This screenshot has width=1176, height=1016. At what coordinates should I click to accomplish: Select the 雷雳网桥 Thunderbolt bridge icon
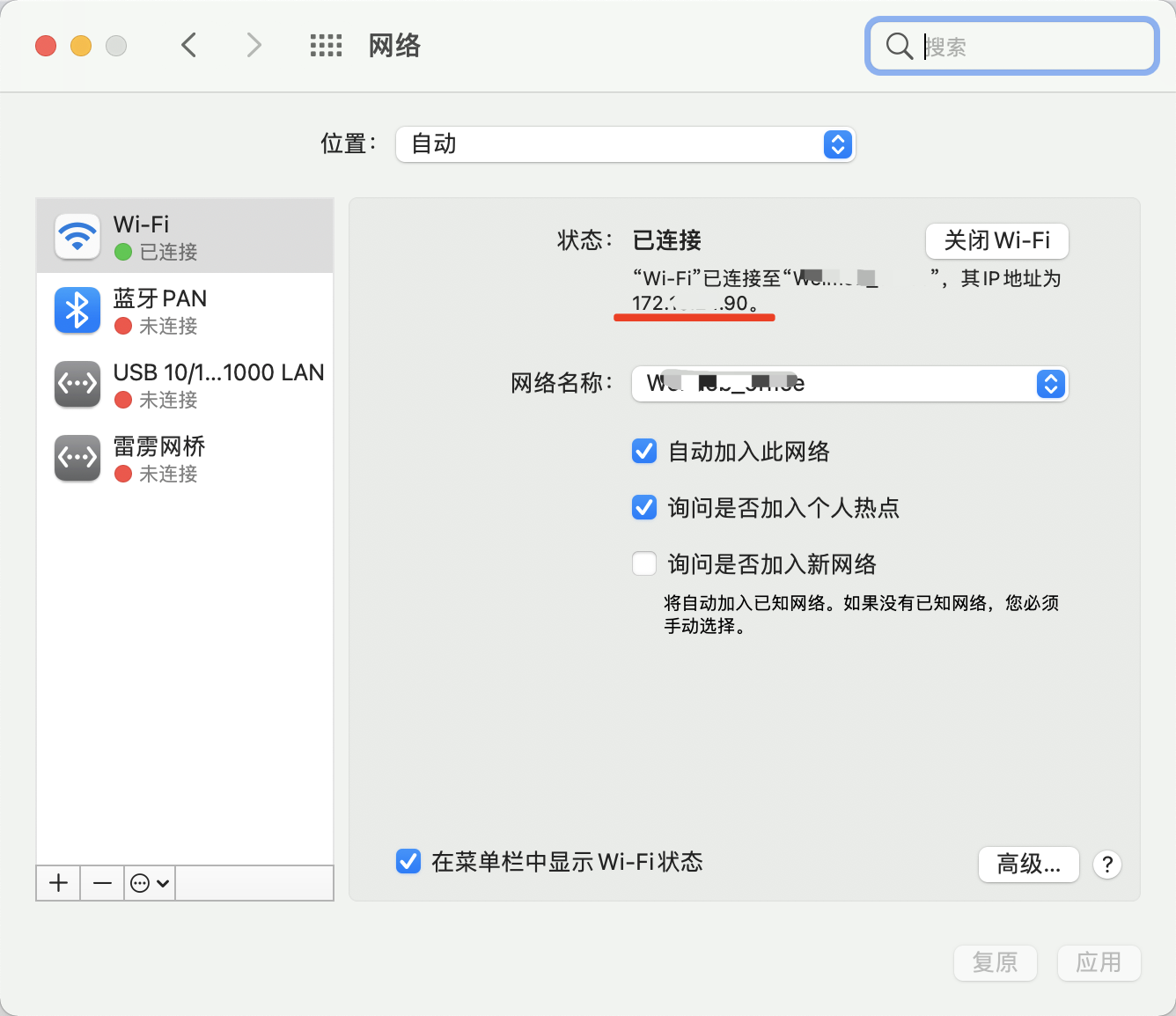(77, 459)
